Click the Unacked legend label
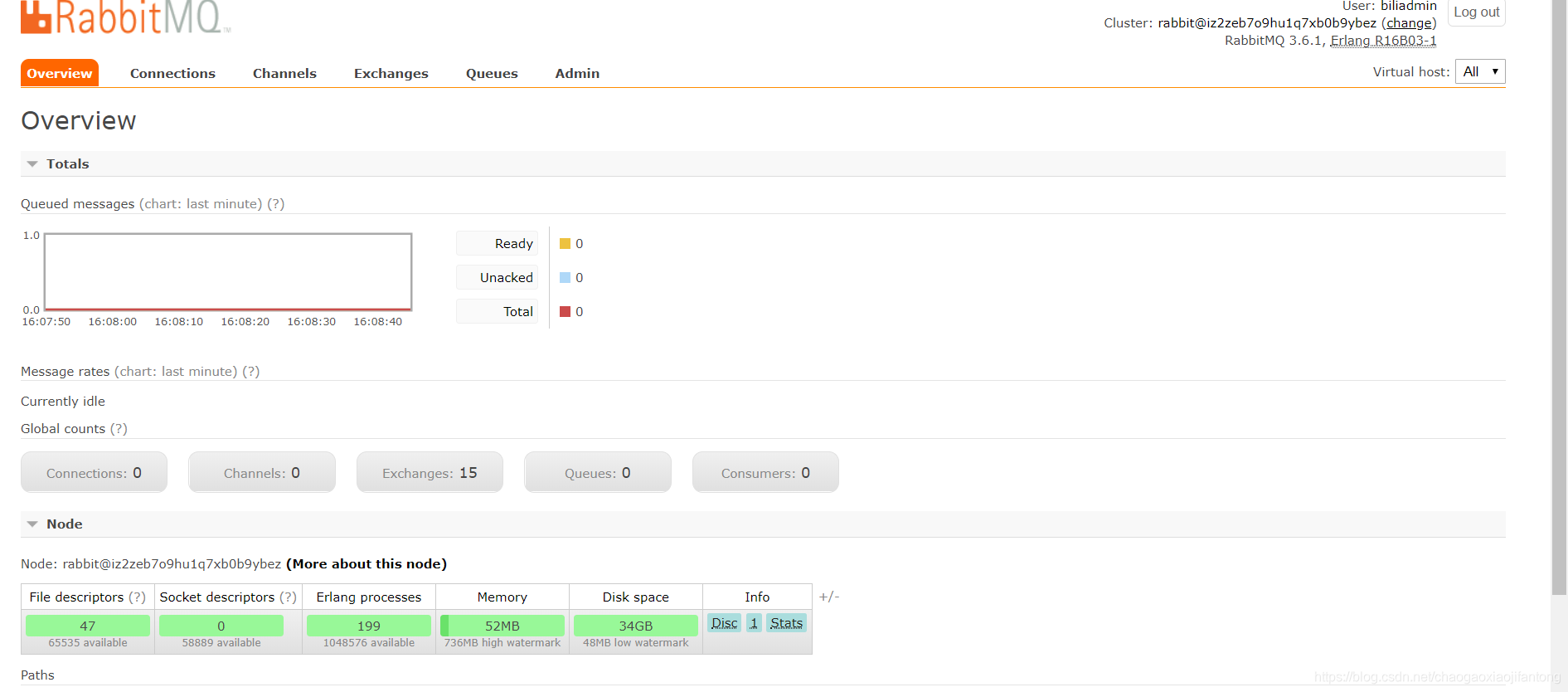Viewport: 1568px width, 692px height. pos(498,277)
